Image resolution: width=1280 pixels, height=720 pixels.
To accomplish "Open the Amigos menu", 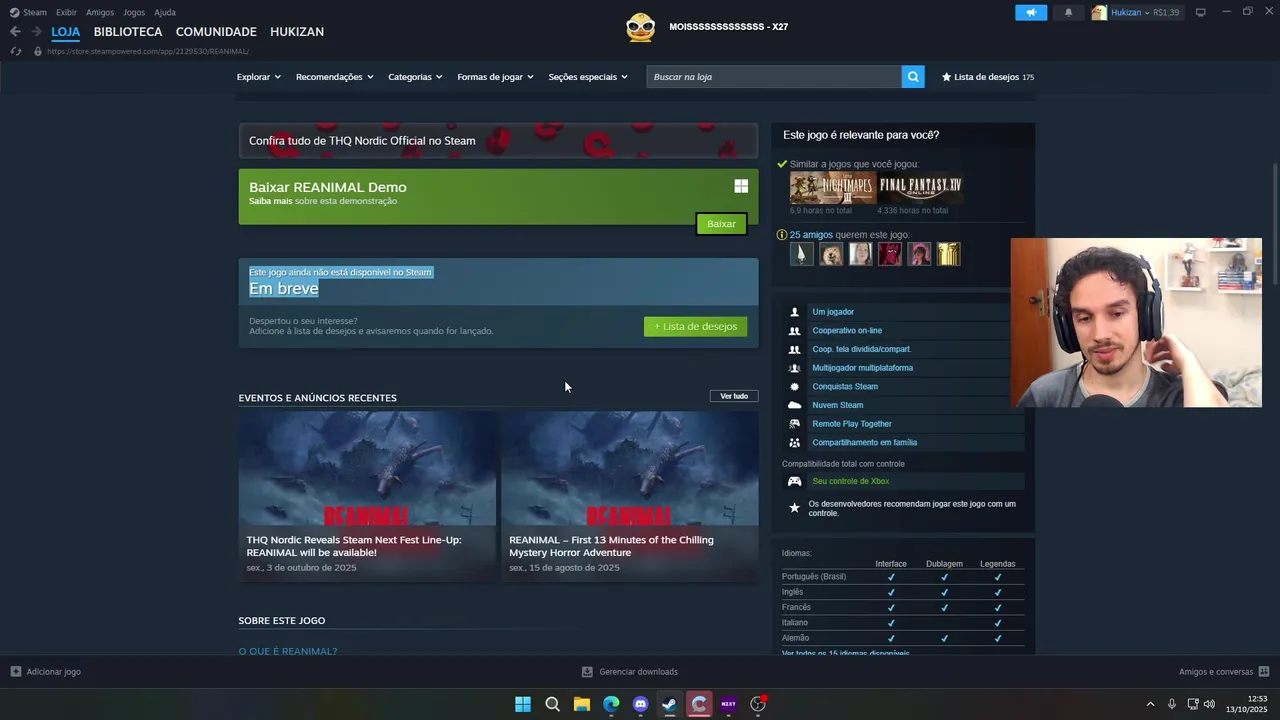I will point(100,12).
